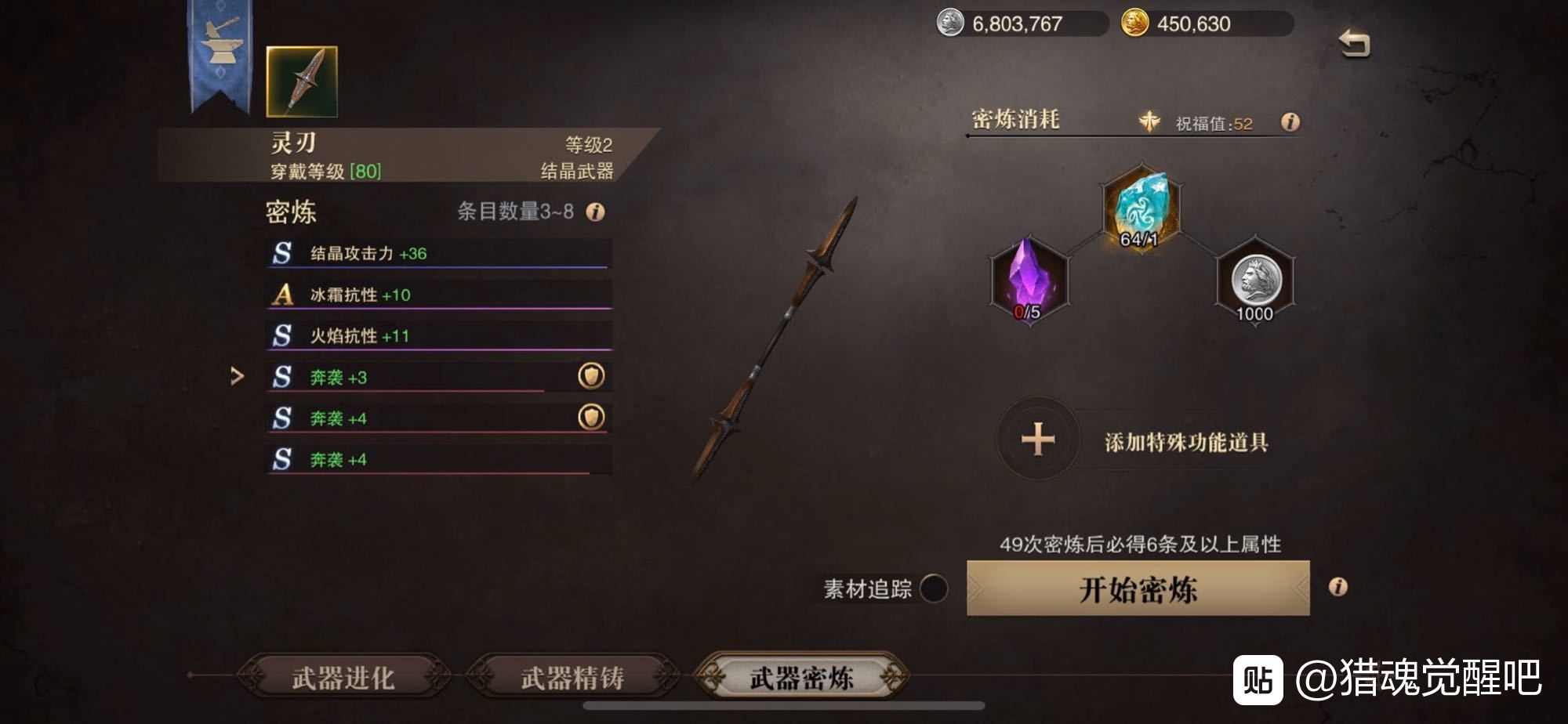Expand the arrow beside 奔袭 +3 entry
The width and height of the screenshot is (1568, 724).
[x=237, y=377]
